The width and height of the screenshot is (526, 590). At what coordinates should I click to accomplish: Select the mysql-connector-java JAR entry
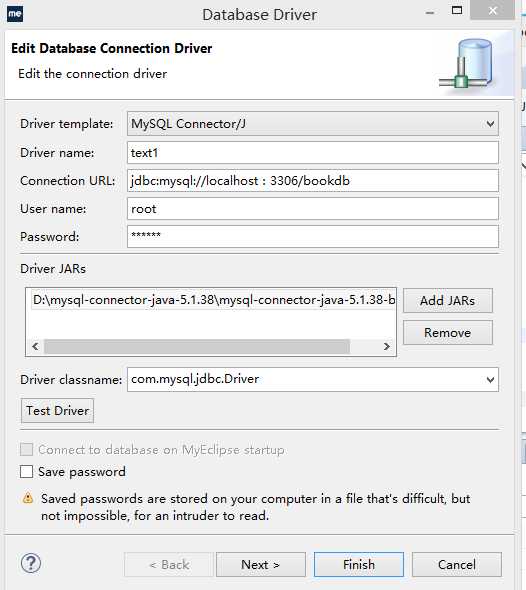coord(214,300)
